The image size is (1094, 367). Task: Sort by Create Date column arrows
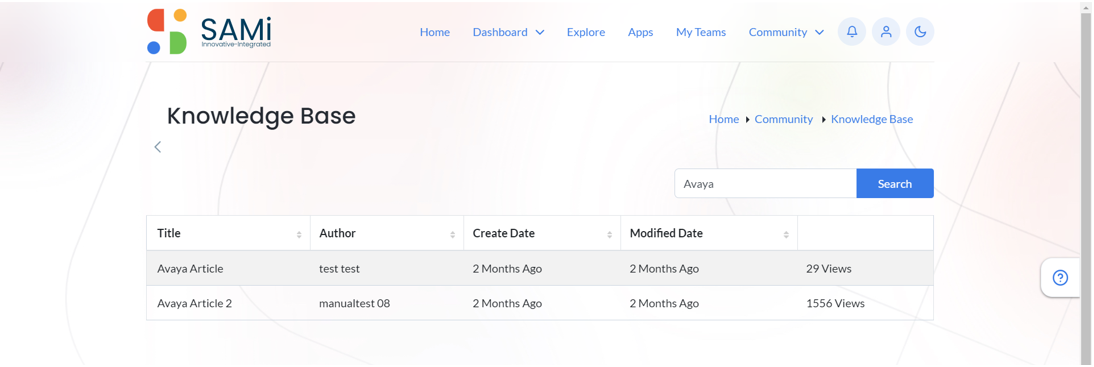(x=610, y=234)
